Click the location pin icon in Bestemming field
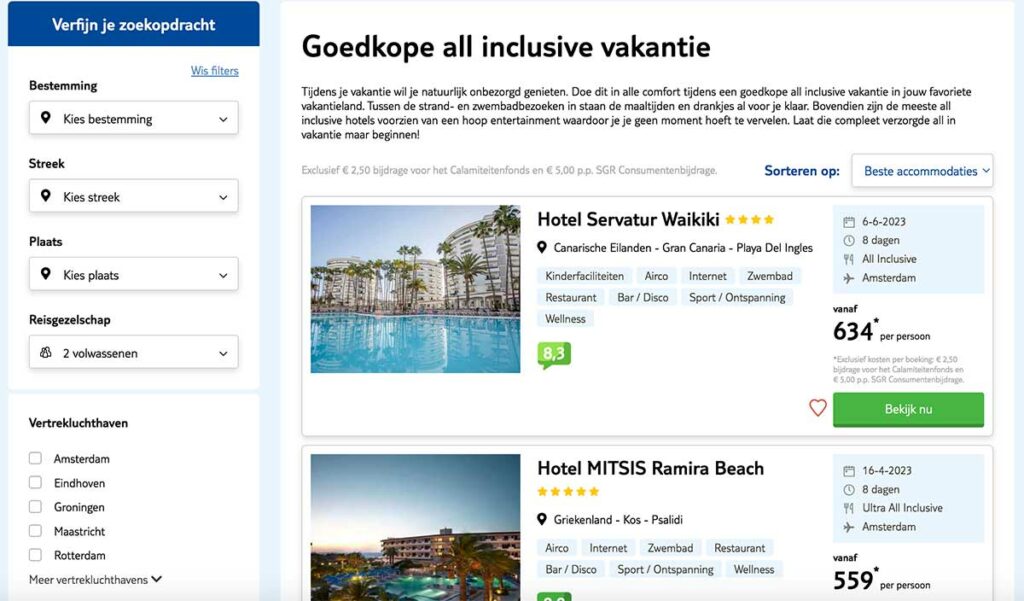This screenshot has height=601, width=1024. tap(46, 118)
